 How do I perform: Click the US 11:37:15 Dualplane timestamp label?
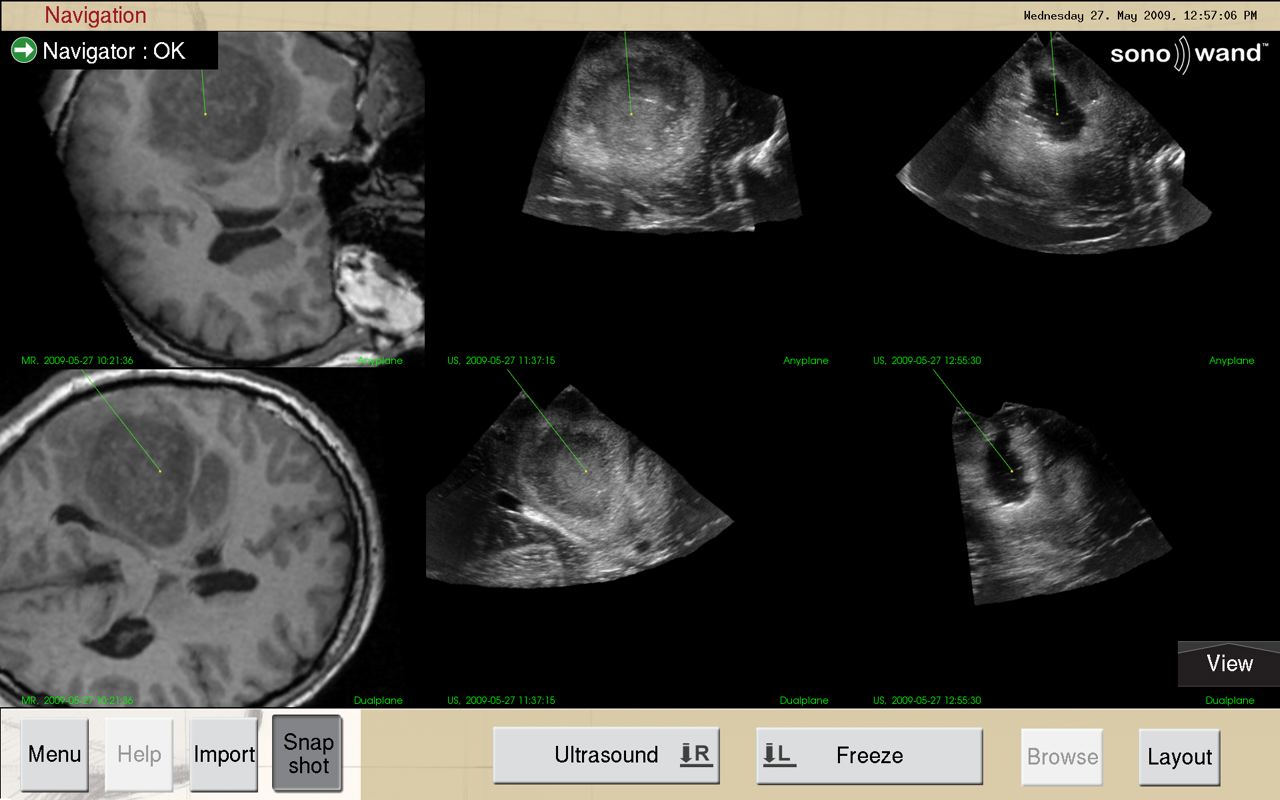501,700
